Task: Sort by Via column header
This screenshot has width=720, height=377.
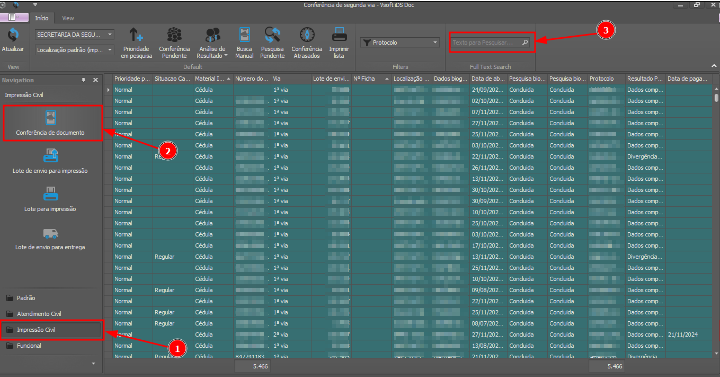Action: point(291,79)
